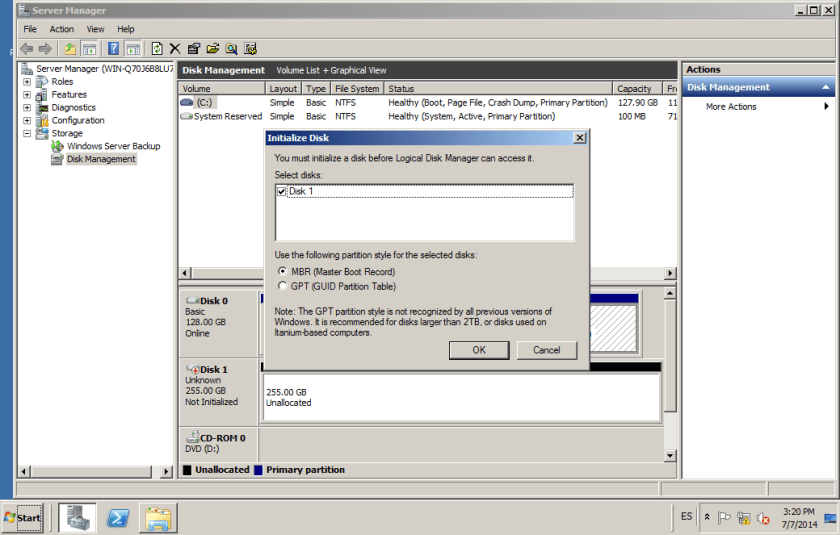Open PowerShell from the taskbar
840x535 pixels.
[117, 517]
